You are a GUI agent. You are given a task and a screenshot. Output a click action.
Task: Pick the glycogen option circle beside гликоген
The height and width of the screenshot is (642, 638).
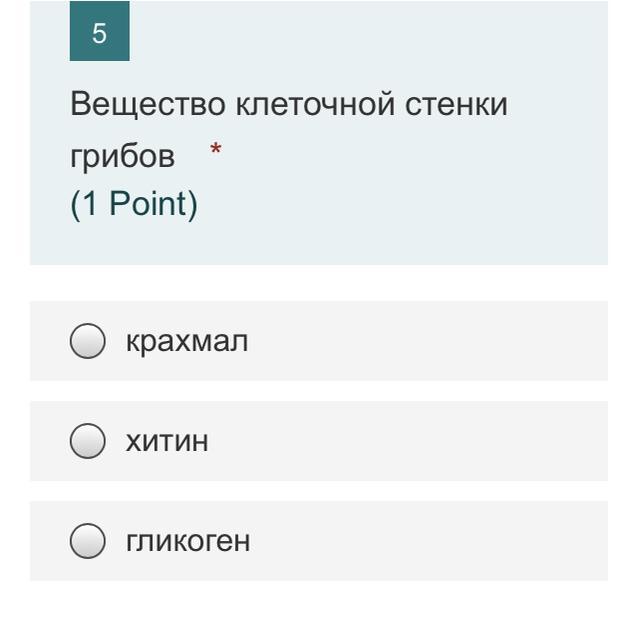coord(88,541)
